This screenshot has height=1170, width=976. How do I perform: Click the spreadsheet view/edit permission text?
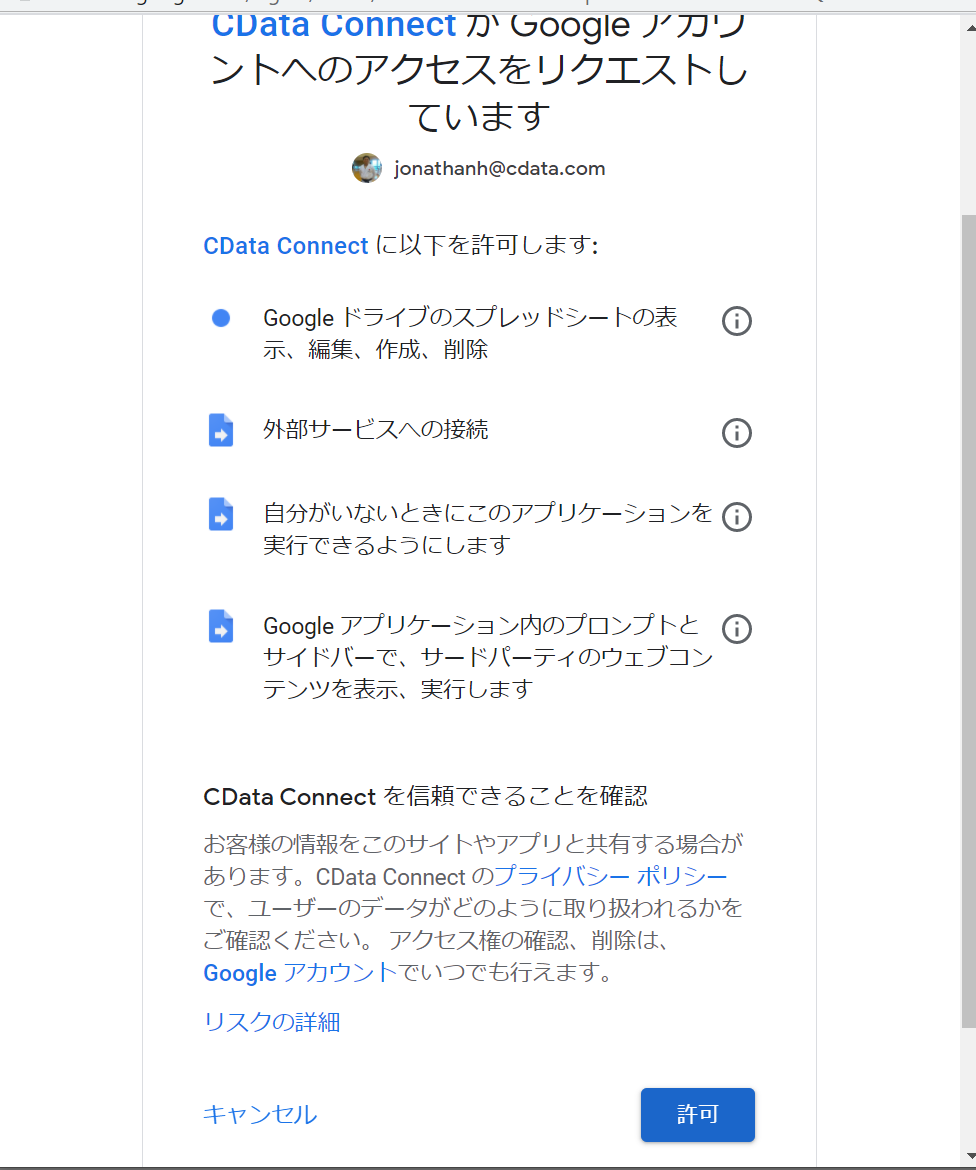(x=470, y=335)
